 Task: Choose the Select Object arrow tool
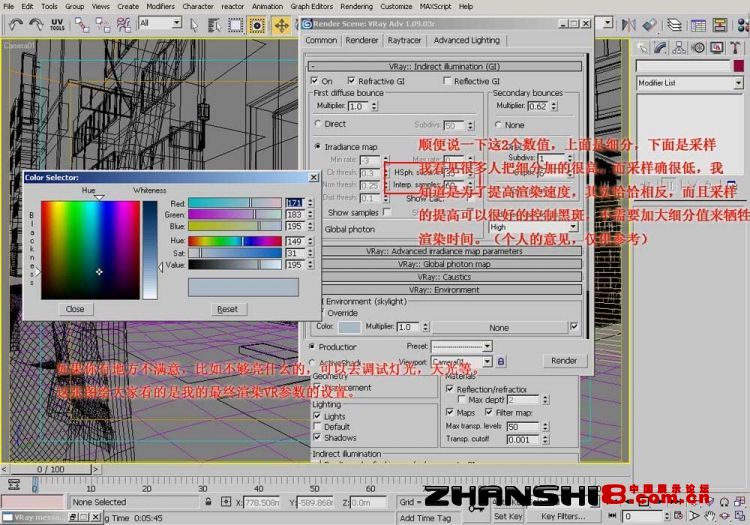[x=194, y=25]
